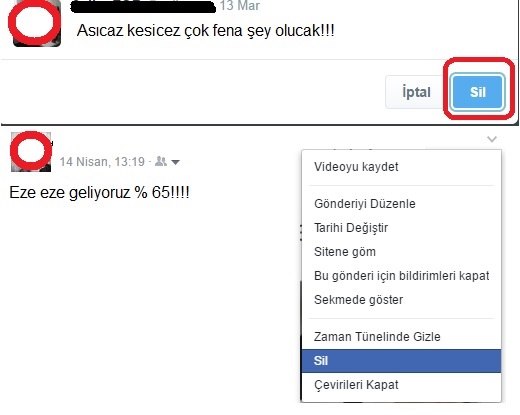Click the İptal cancel button
This screenshot has width=520, height=415.
416,92
